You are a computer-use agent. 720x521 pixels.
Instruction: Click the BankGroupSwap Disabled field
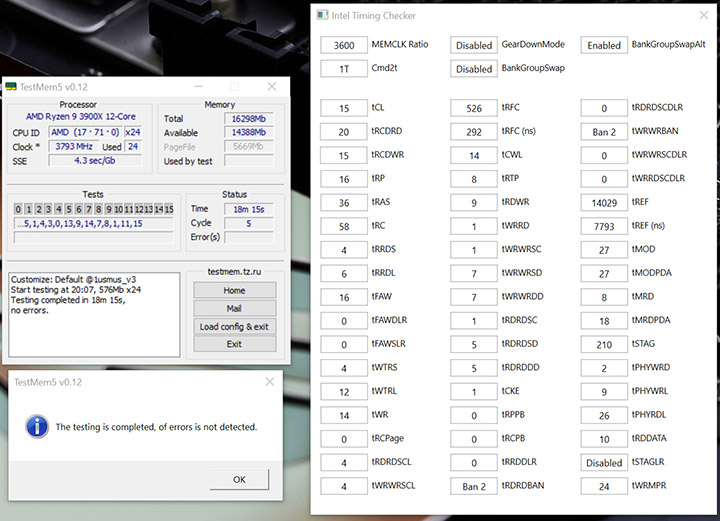click(474, 69)
